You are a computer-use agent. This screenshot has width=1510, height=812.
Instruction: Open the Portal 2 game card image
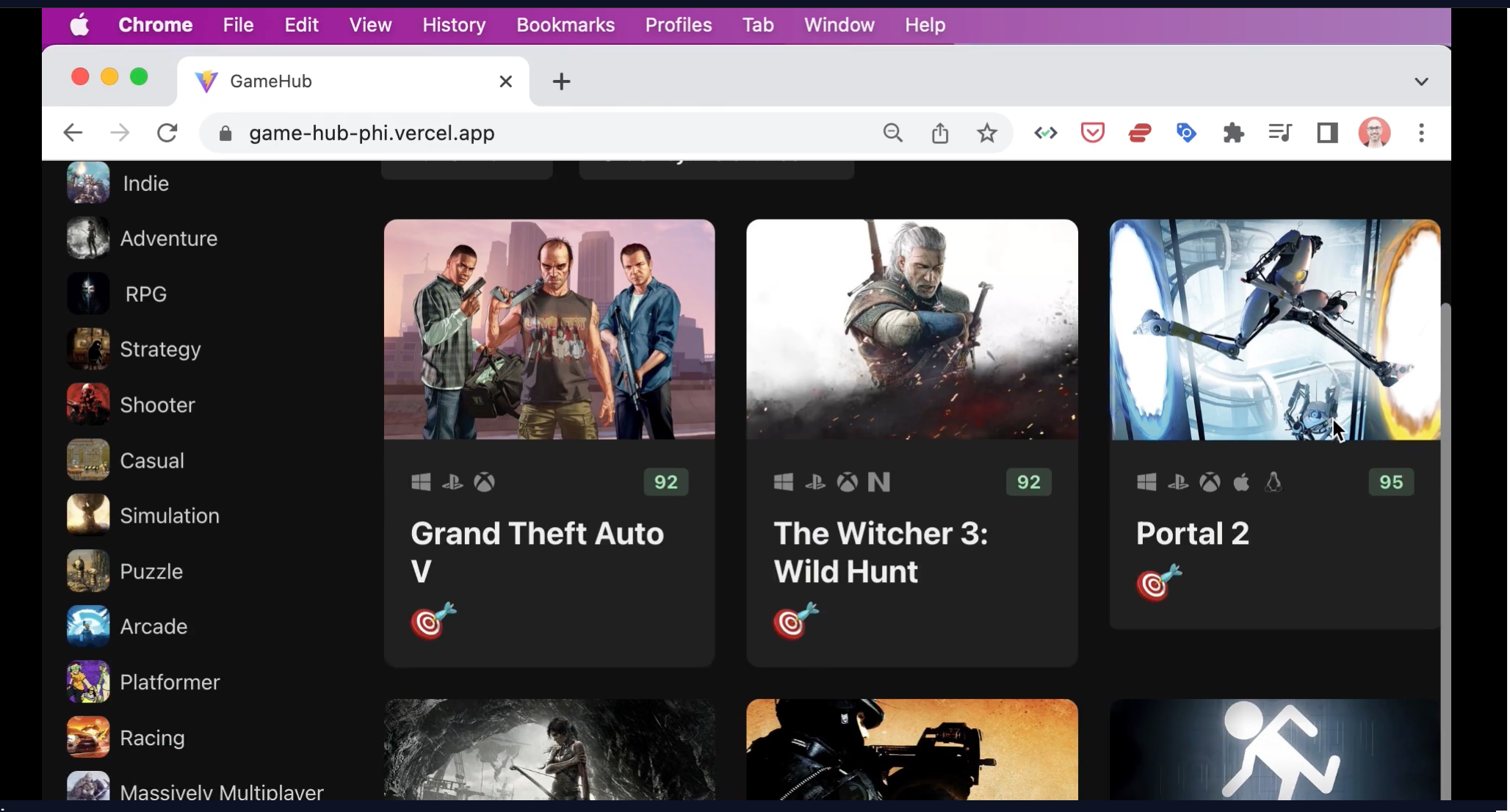[x=1274, y=329]
